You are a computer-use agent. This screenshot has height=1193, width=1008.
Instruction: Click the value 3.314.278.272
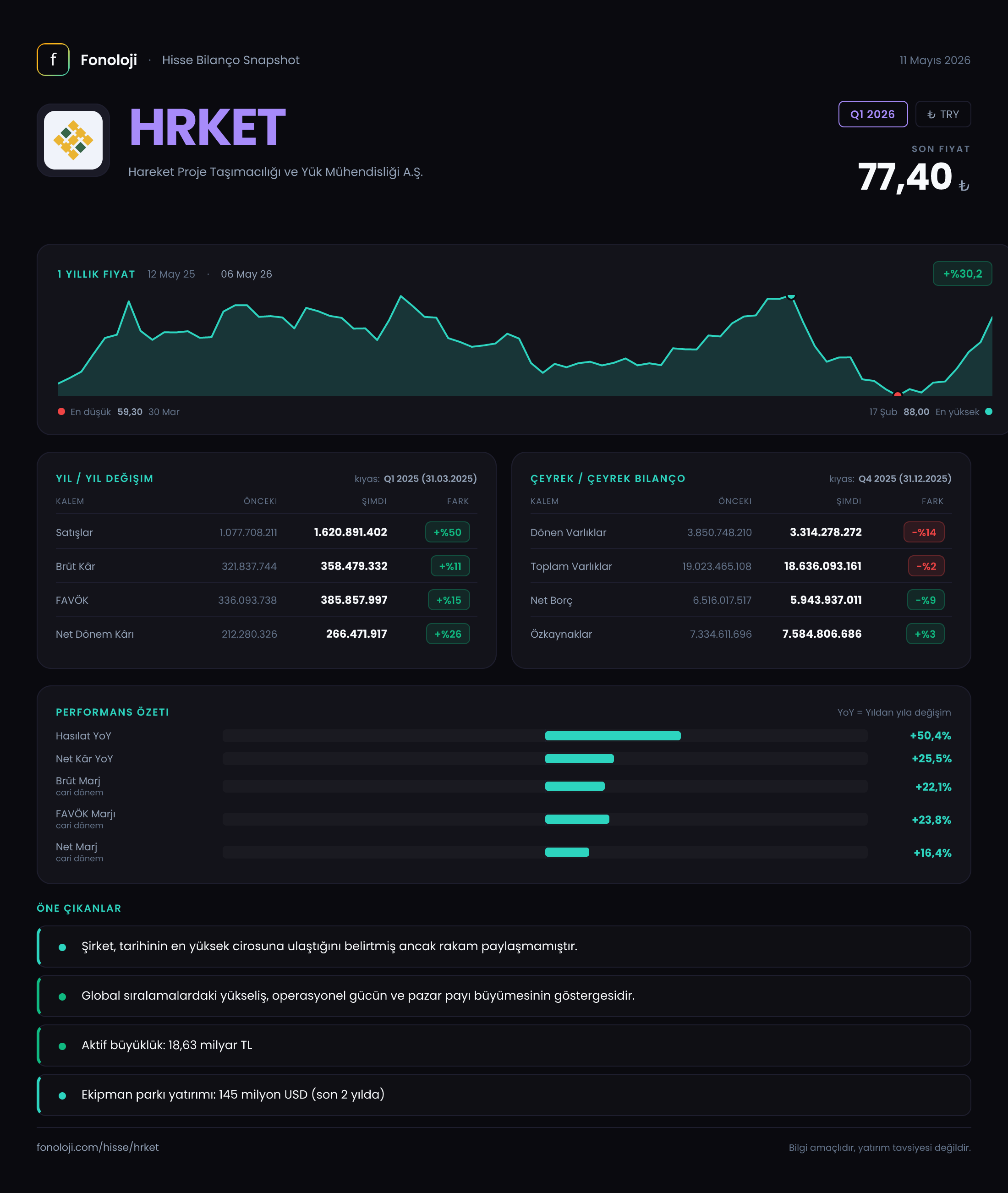point(826,532)
